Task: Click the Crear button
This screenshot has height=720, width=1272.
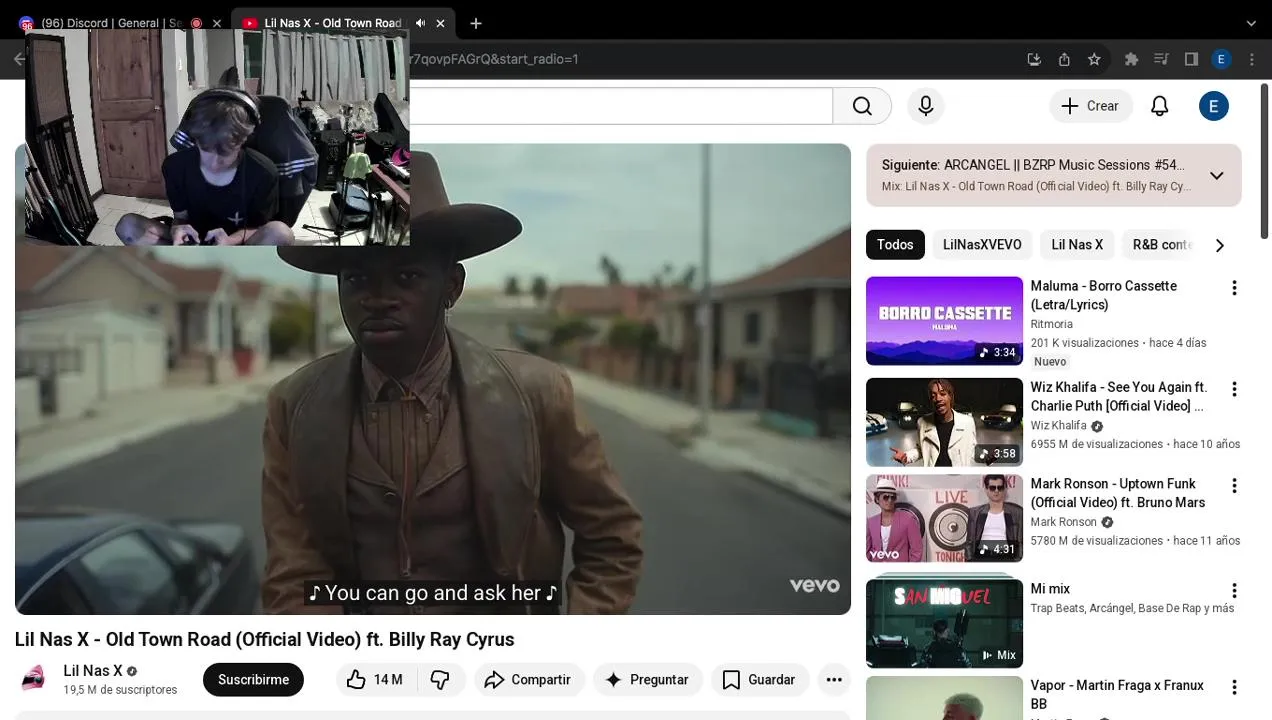Action: 1090,106
